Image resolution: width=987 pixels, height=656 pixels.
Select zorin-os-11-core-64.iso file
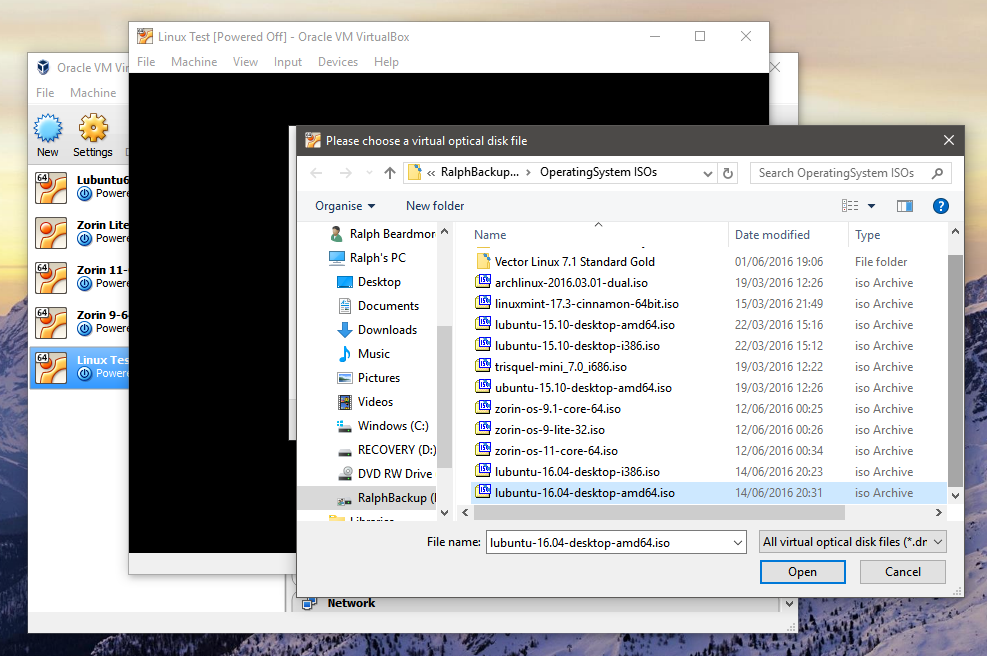[x=708, y=451]
